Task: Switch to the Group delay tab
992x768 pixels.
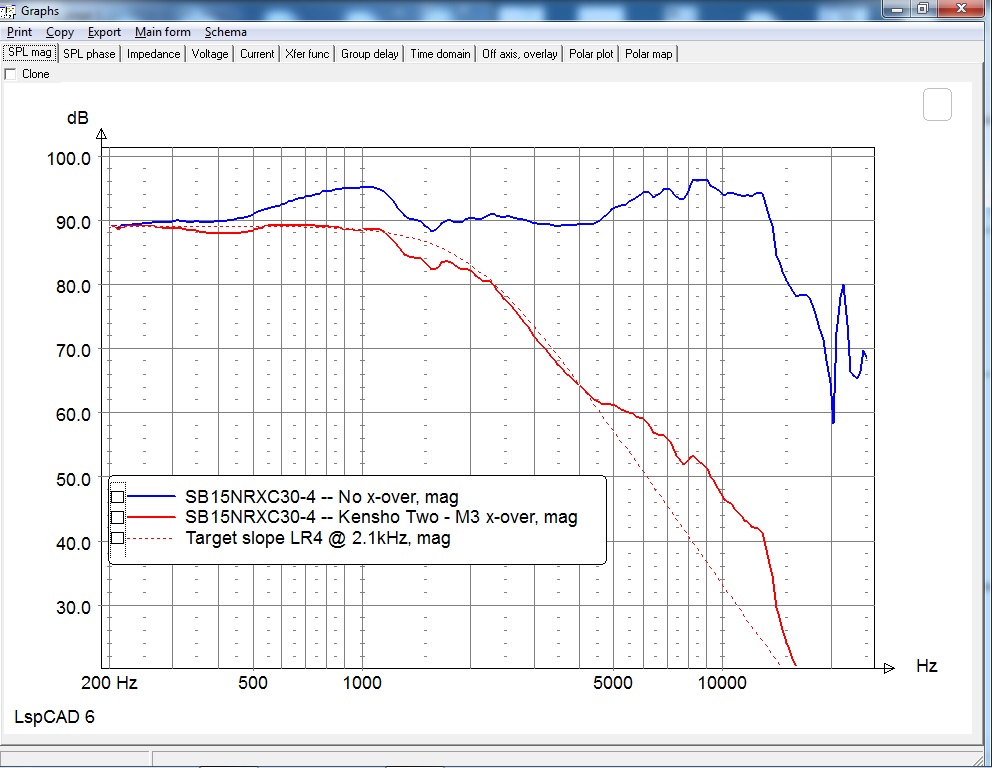Action: click(x=369, y=54)
